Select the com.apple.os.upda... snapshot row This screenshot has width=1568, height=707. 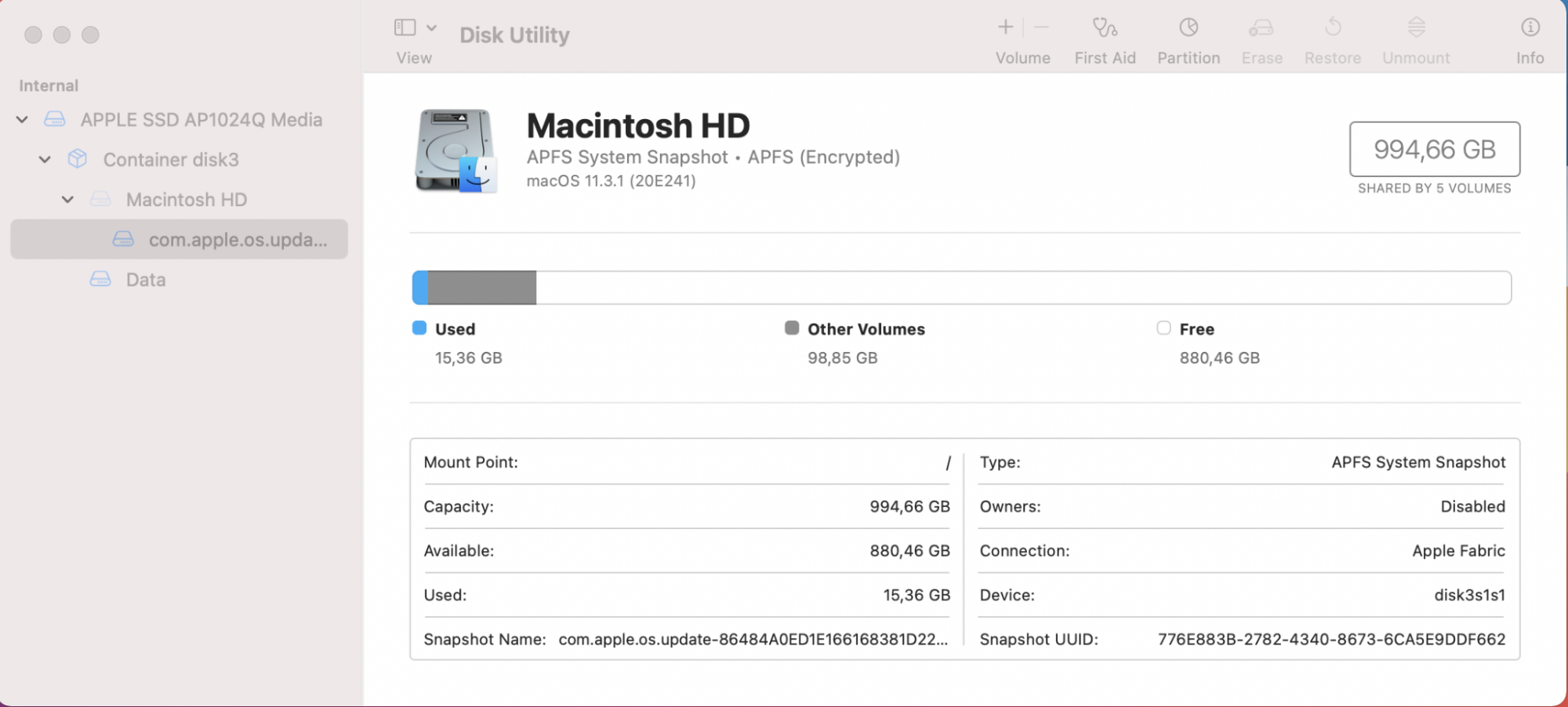[179, 239]
